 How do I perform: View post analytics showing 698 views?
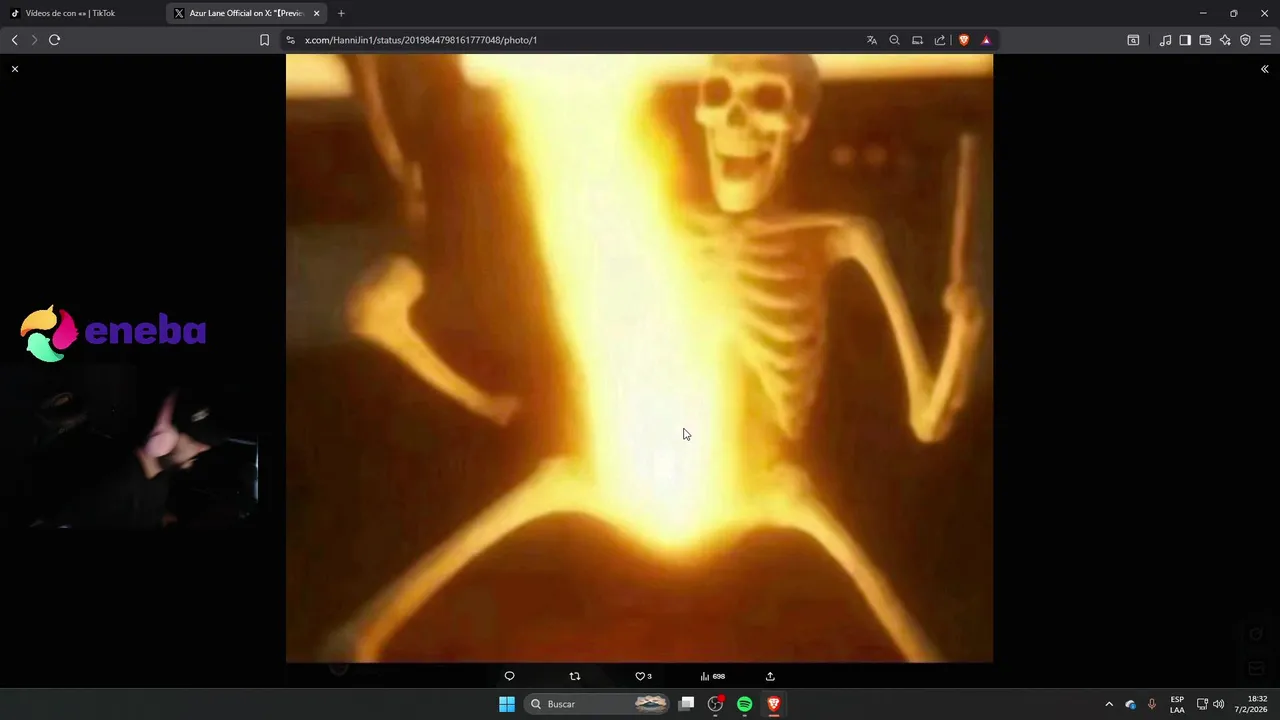[x=712, y=676]
